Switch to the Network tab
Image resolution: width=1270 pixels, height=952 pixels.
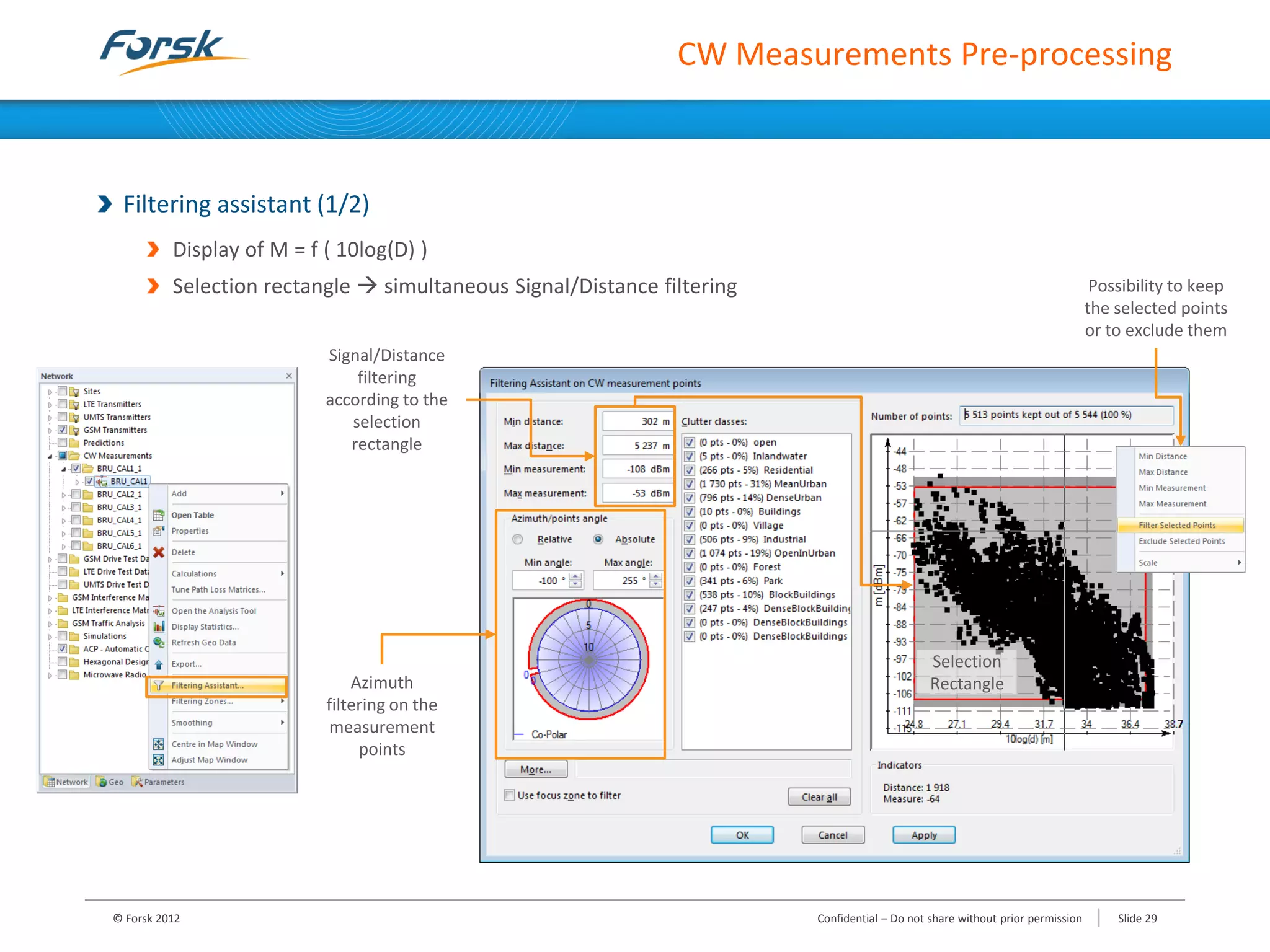[x=66, y=782]
